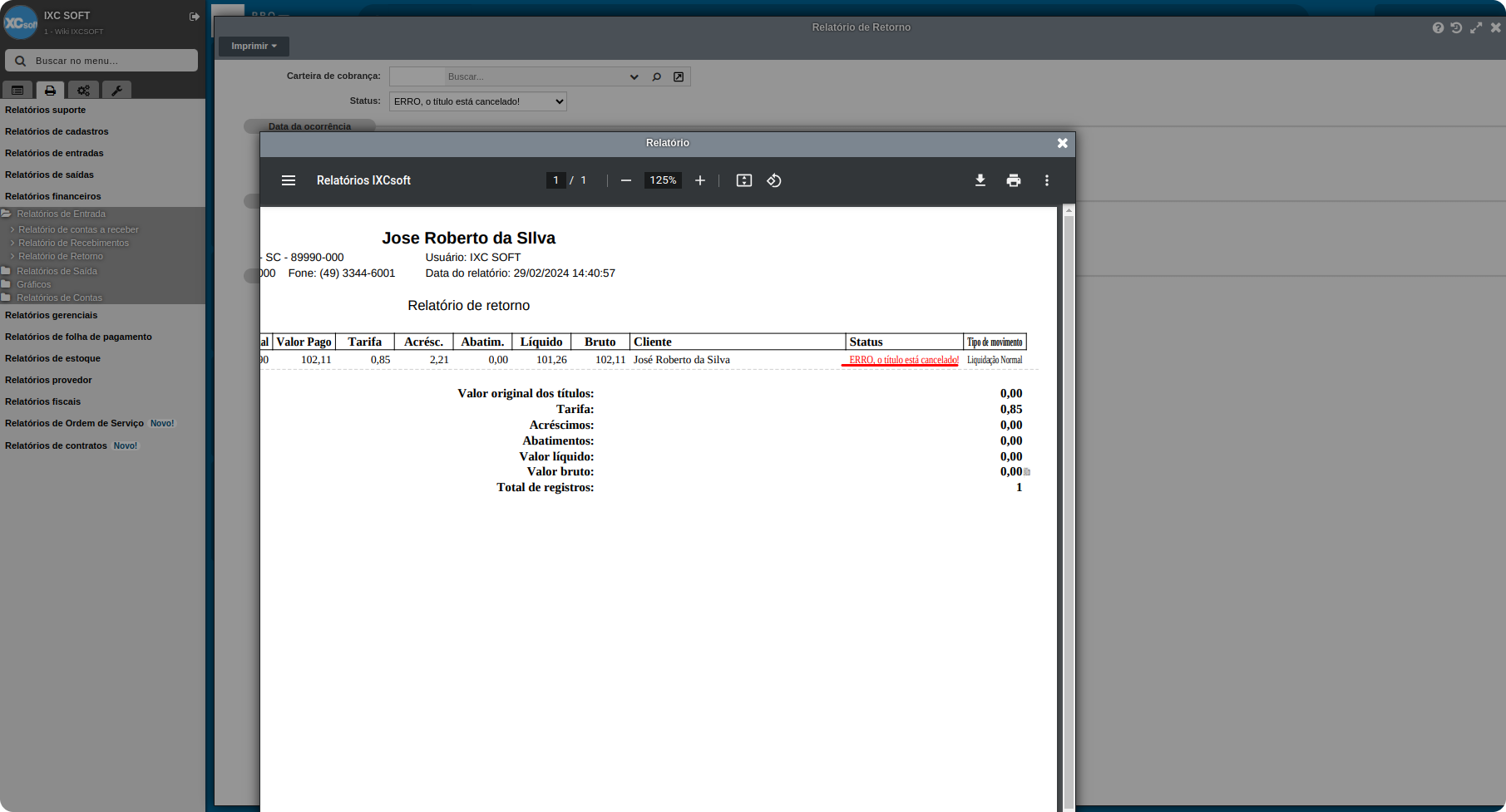Close the Relatório dialog
The height and width of the screenshot is (812, 1506).
[1062, 143]
